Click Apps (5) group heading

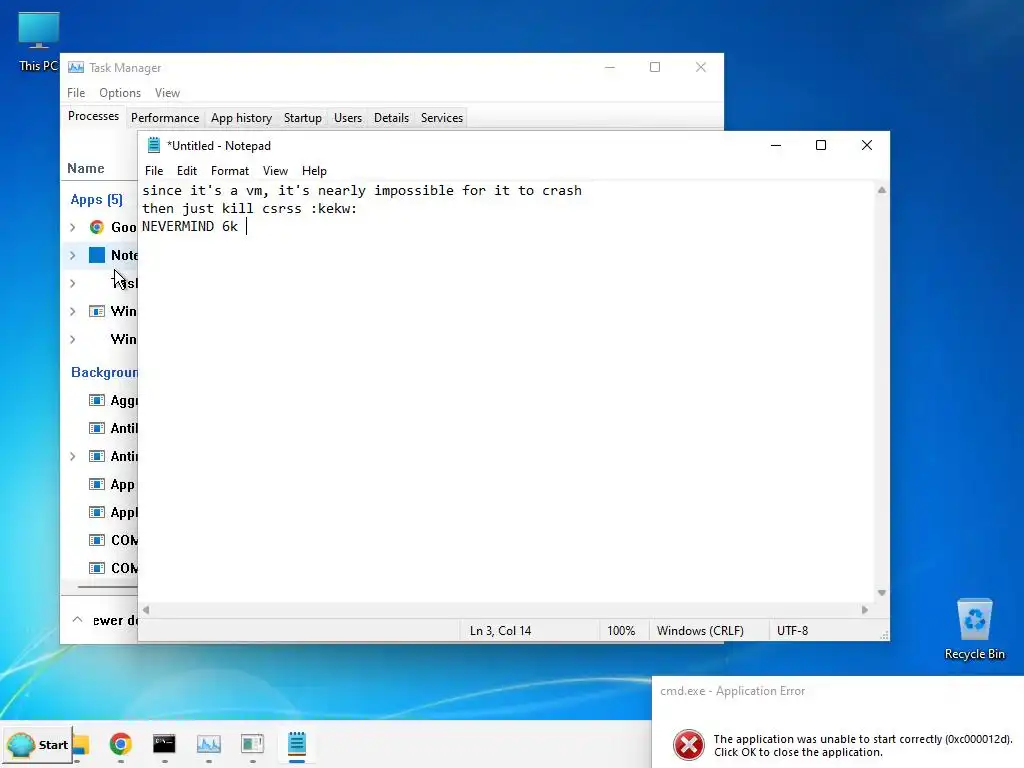point(97,199)
